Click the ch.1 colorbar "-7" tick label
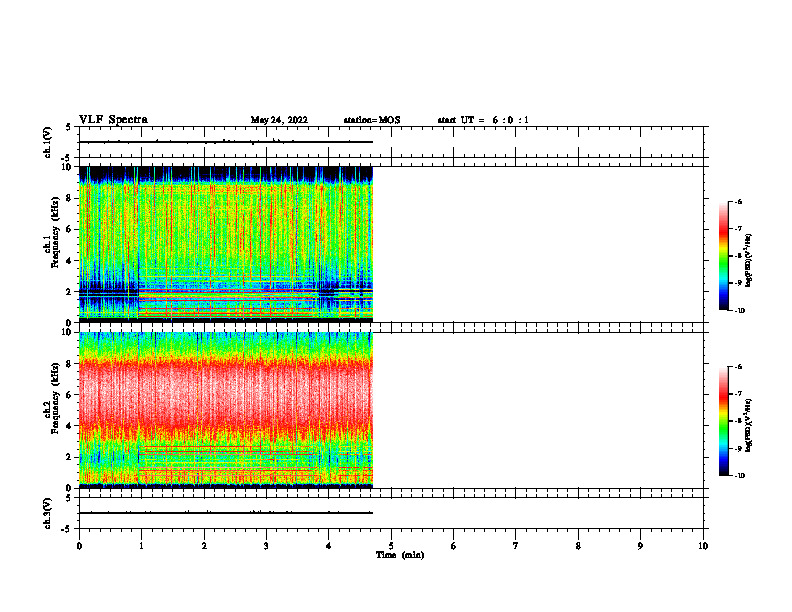The width and height of the screenshot is (792, 612). tap(738, 229)
